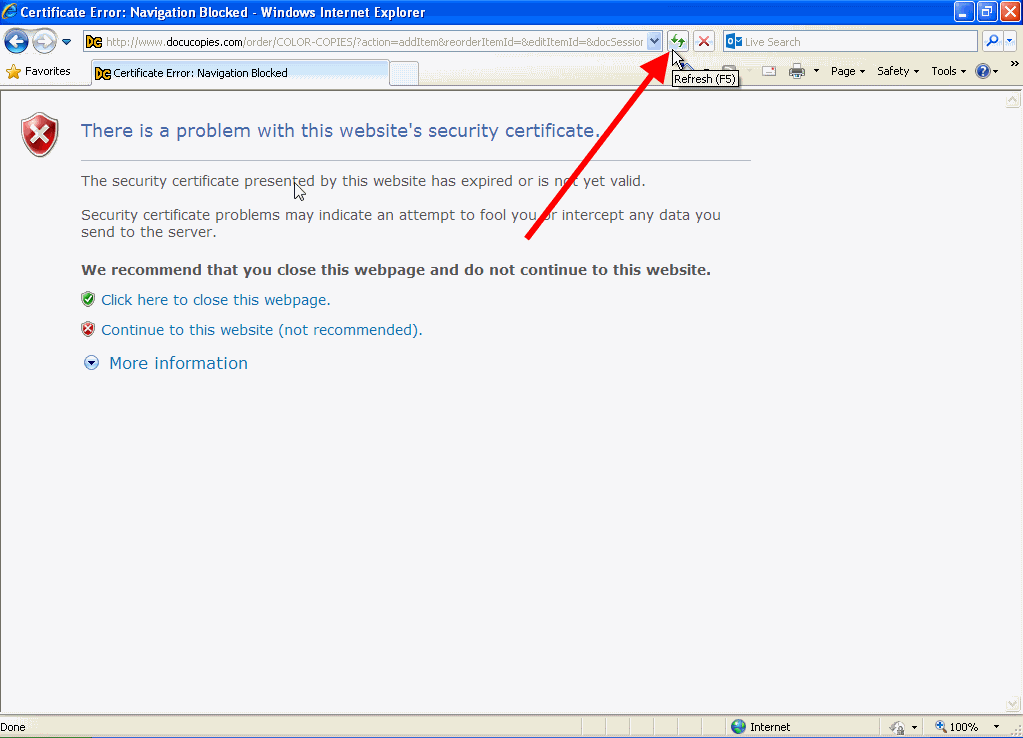The image size is (1023, 738).
Task: Expand the Print options dropdown arrow
Action: tap(816, 71)
